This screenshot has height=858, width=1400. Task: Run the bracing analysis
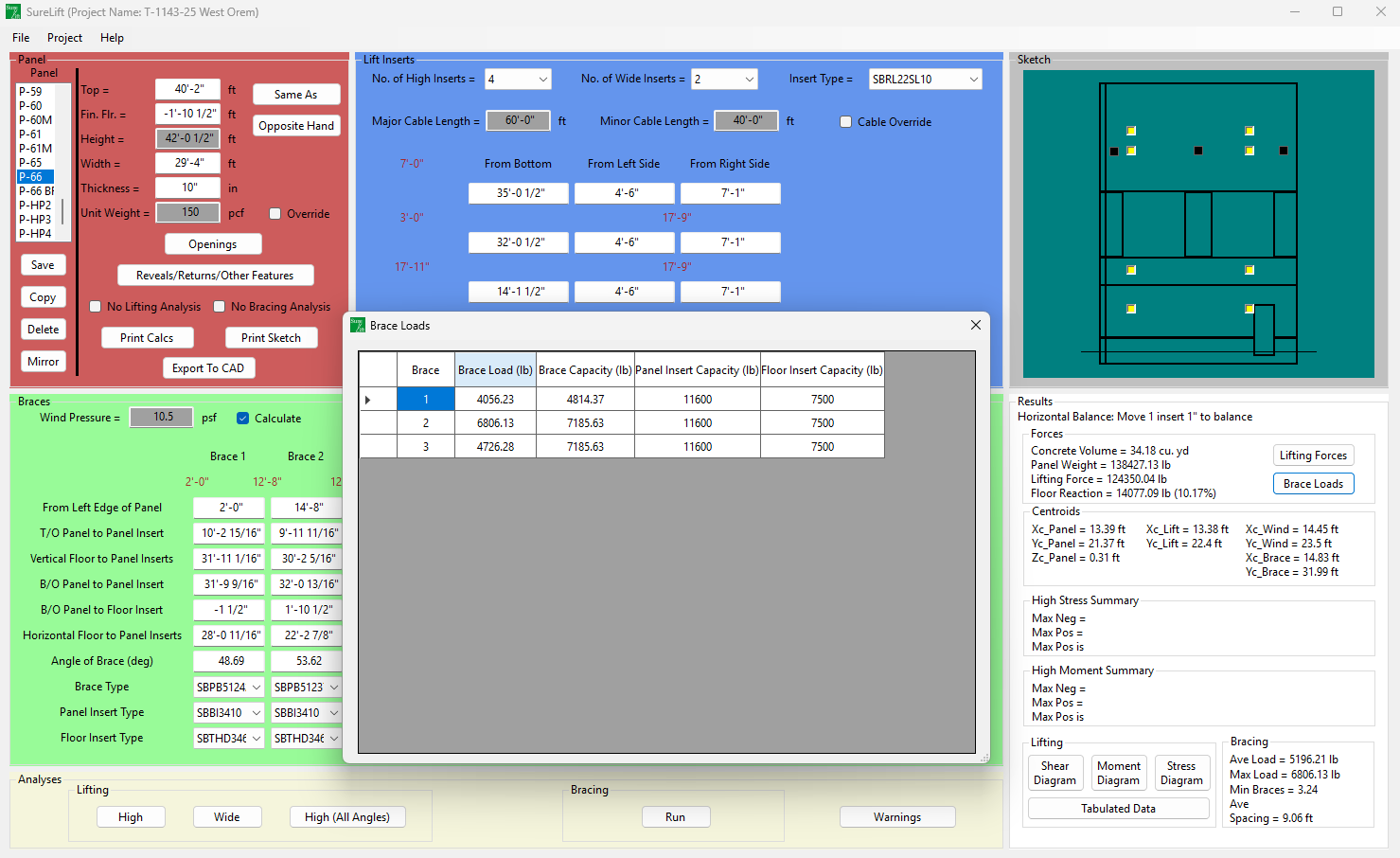[x=675, y=817]
